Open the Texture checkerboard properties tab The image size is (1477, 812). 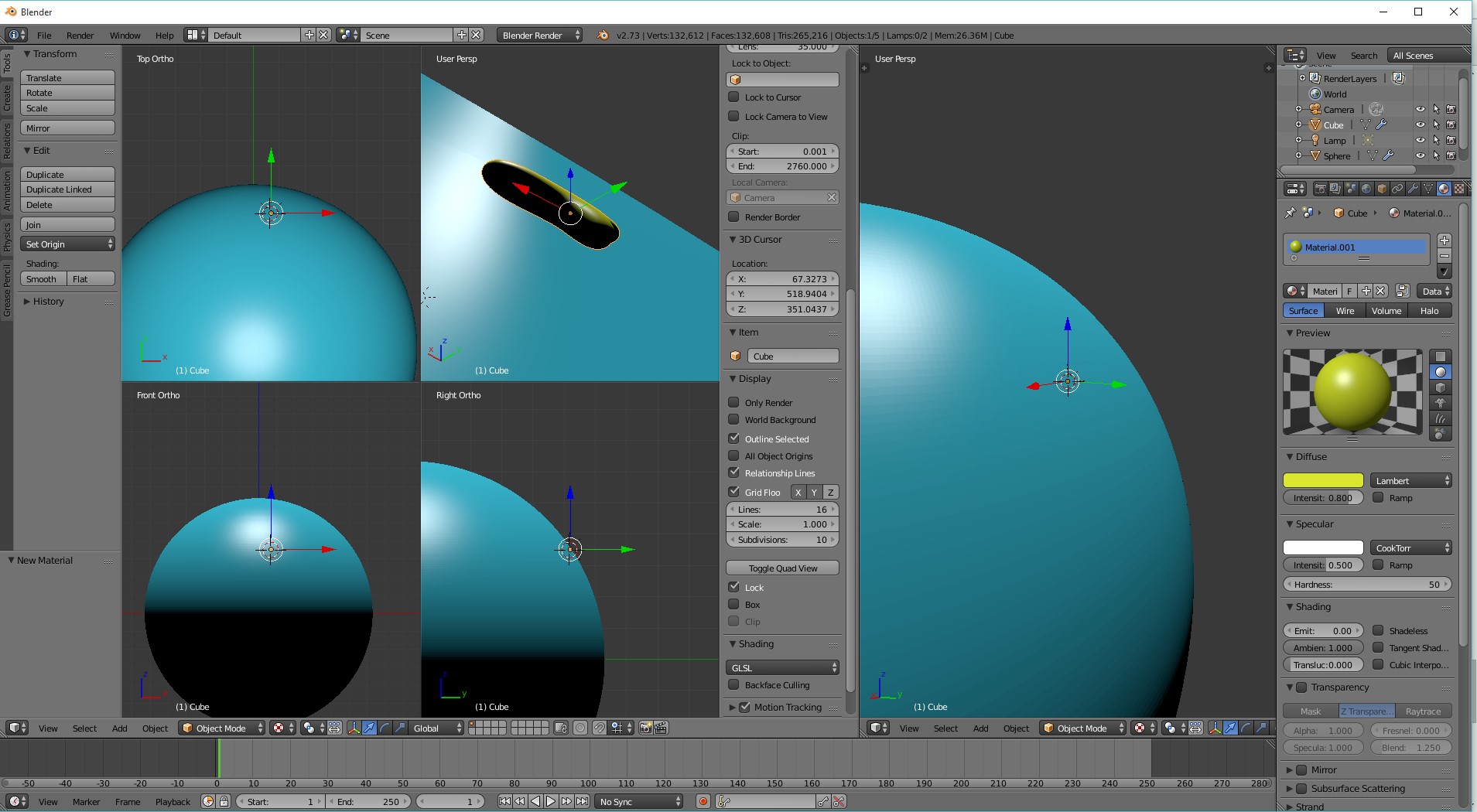1458,189
